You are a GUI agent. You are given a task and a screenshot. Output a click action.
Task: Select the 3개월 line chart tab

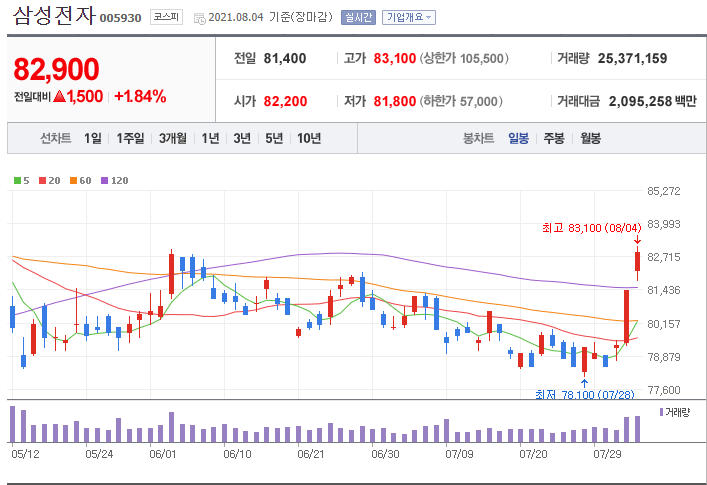[x=172, y=138]
